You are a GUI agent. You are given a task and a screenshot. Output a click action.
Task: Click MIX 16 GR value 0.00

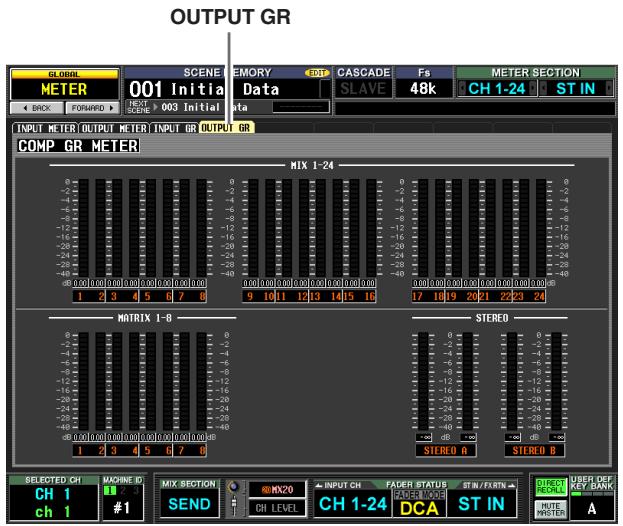368,283
